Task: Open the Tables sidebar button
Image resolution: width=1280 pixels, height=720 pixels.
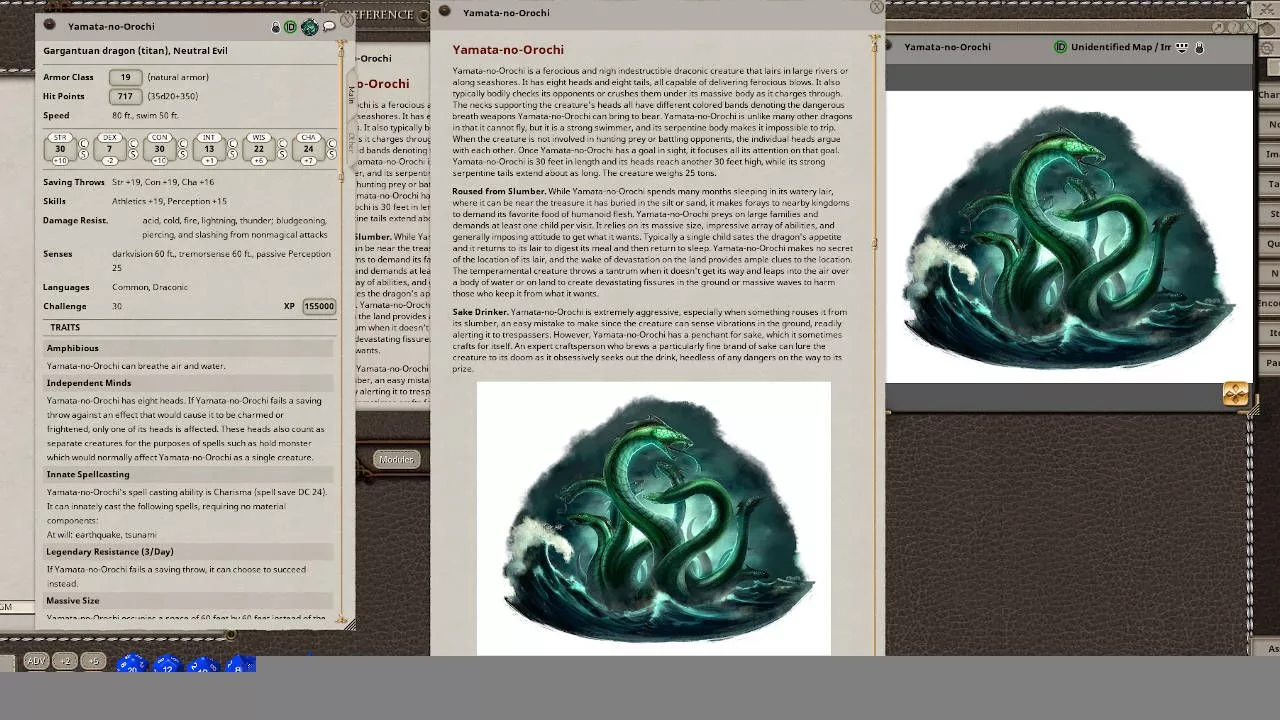Action: 1270,184
